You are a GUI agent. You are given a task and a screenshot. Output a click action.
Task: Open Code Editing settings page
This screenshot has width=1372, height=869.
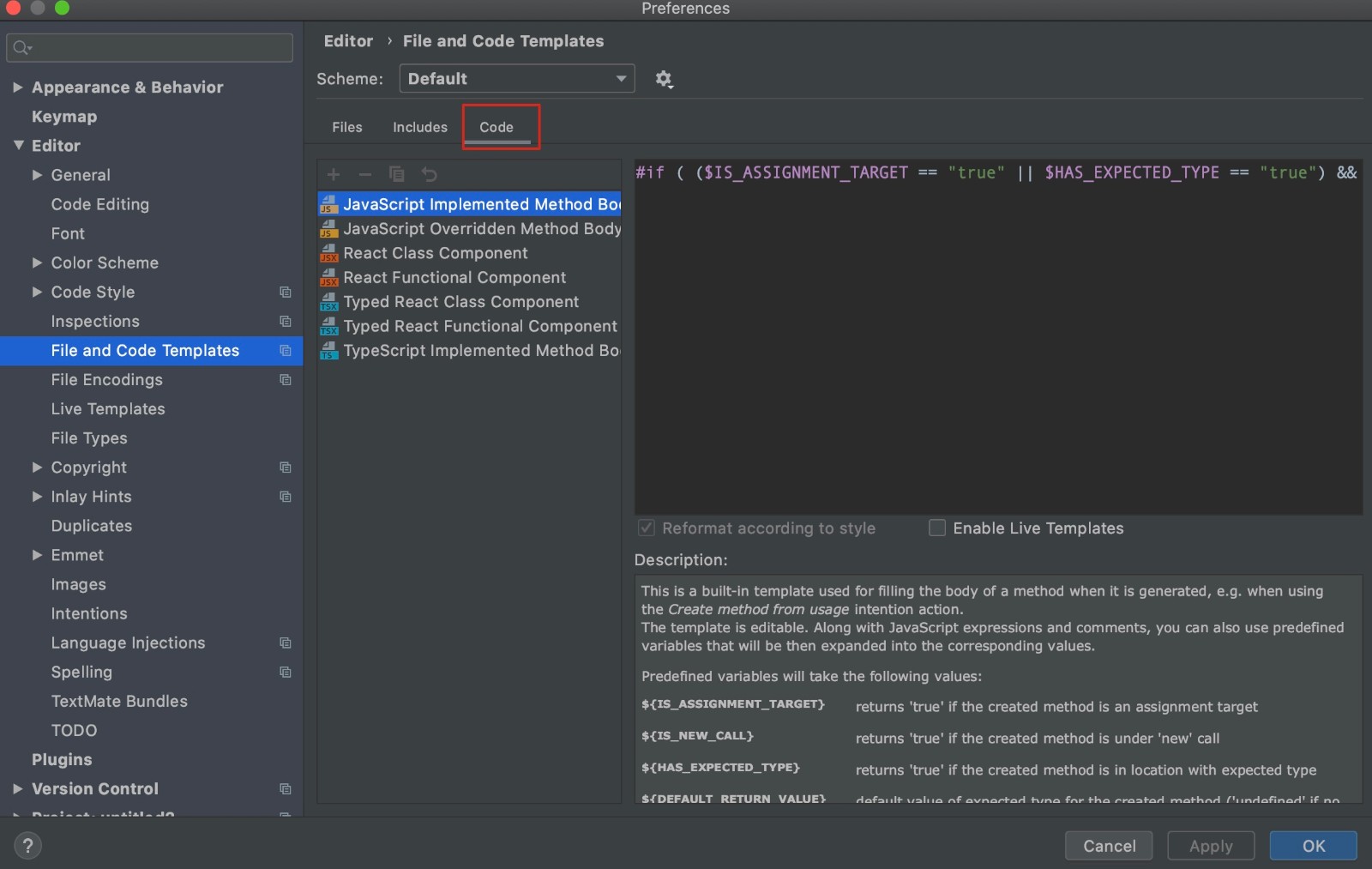100,204
